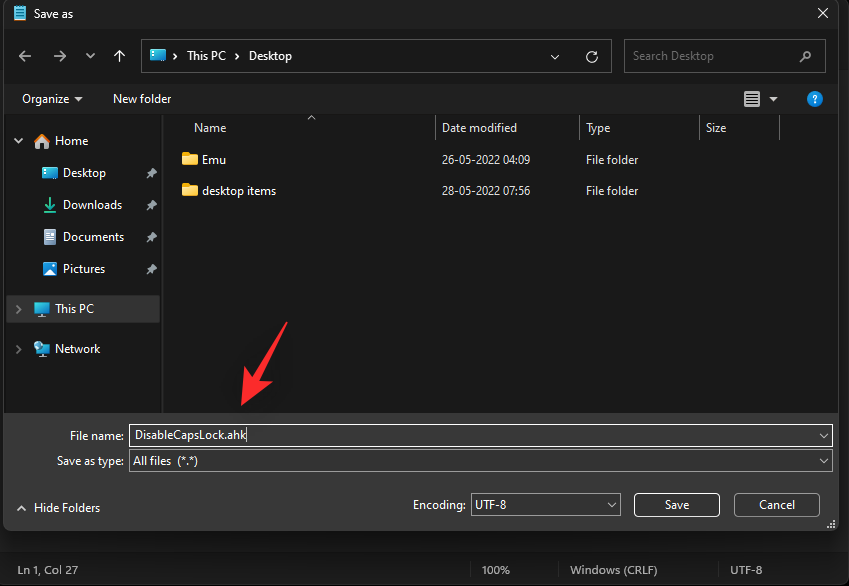Image resolution: width=849 pixels, height=586 pixels.
Task: Open Downloads in navigation pane
Action: (x=93, y=205)
